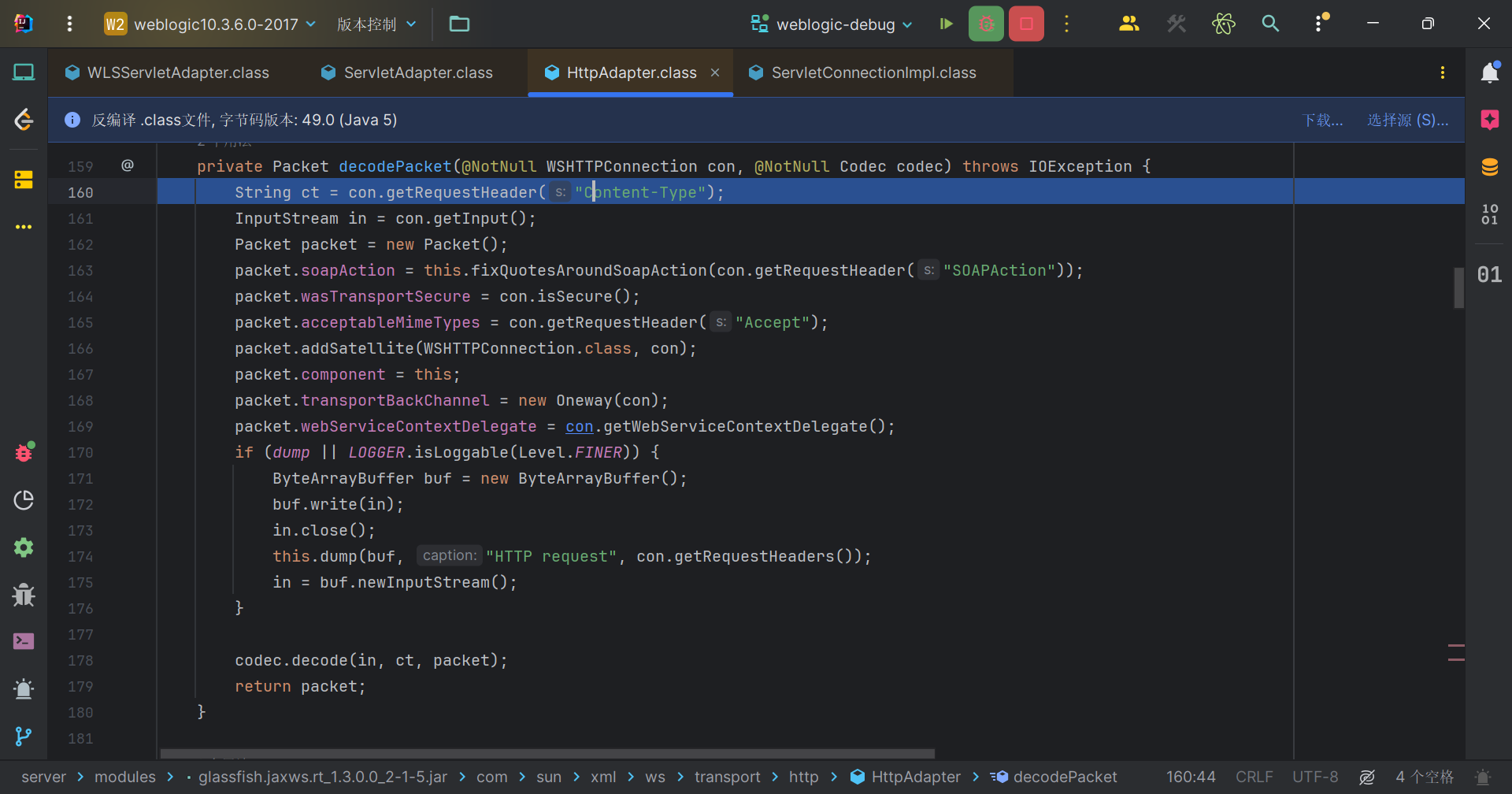Viewport: 1512px width, 794px height.
Task: Open IDE settings and updates dots icon
Action: (x=1320, y=24)
